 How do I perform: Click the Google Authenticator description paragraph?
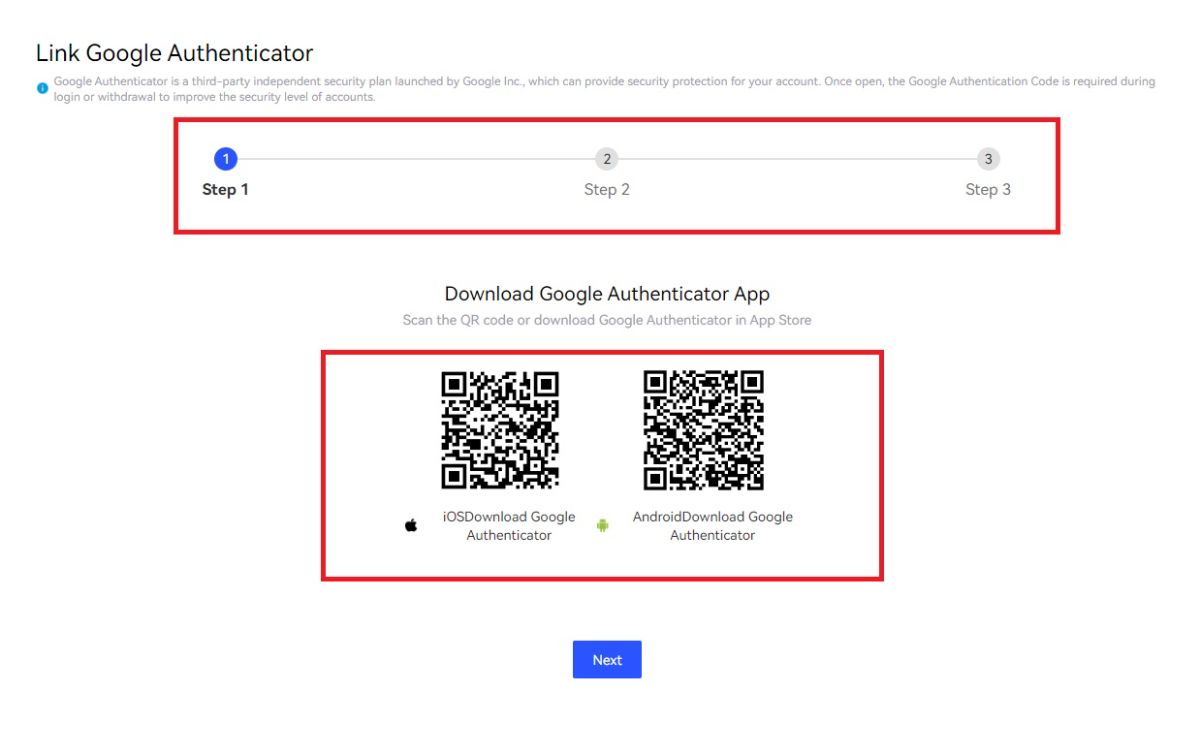(x=604, y=89)
